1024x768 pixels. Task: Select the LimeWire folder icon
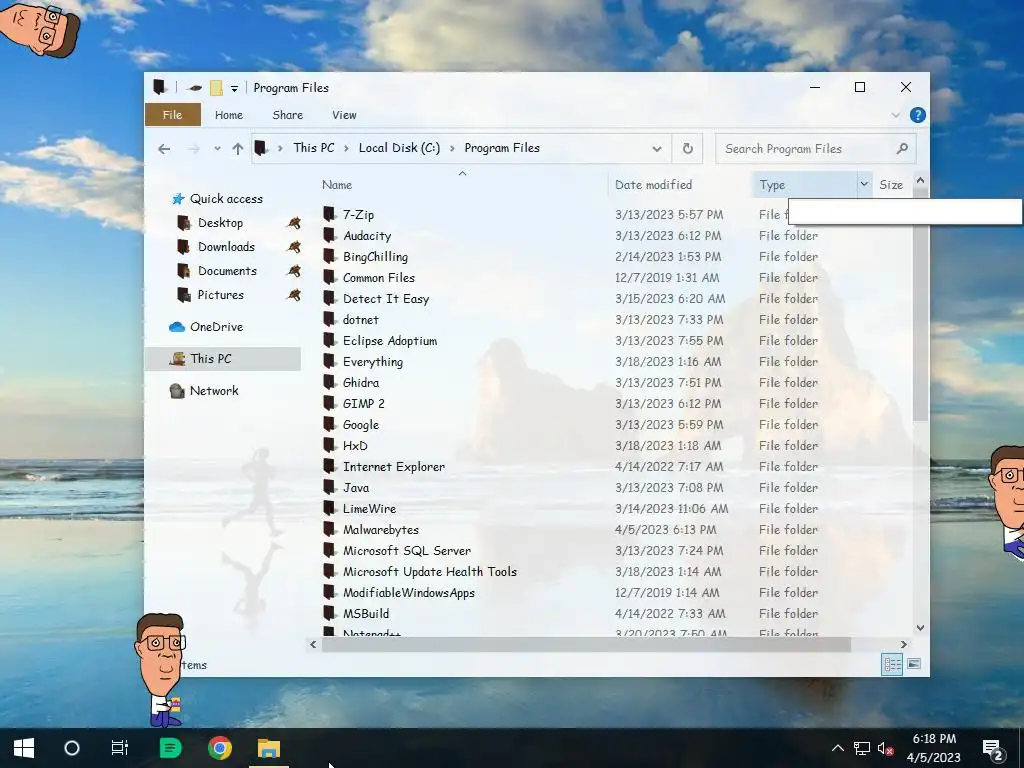[x=330, y=508]
